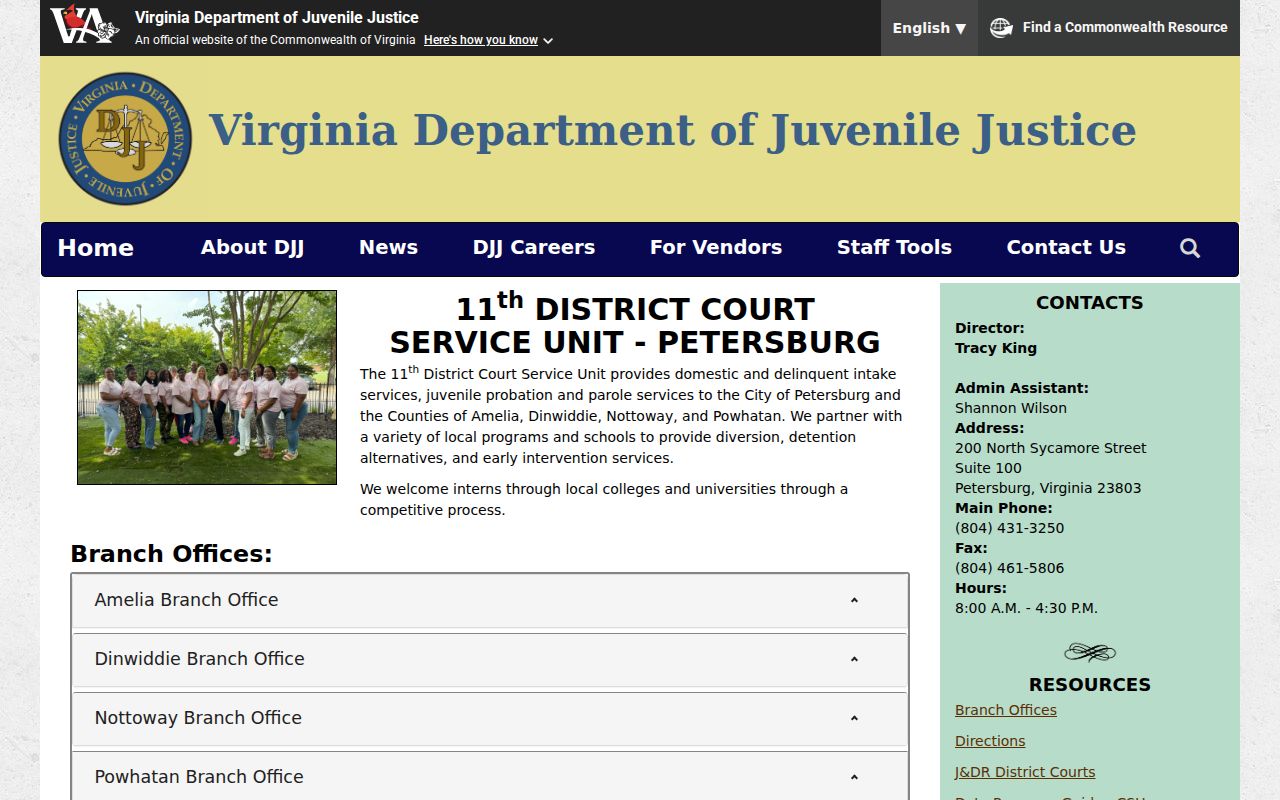Open the News menu item
The width and height of the screenshot is (1280, 800).
point(388,247)
